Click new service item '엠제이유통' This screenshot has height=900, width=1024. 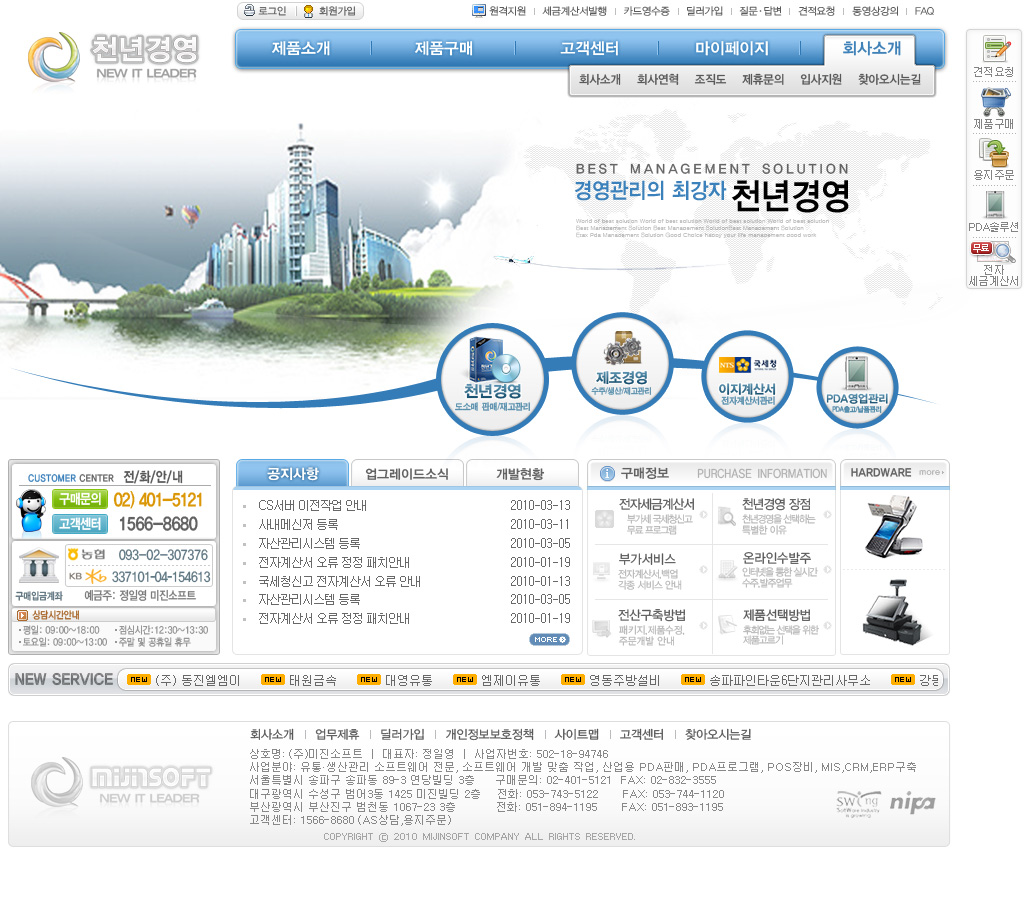(x=511, y=681)
